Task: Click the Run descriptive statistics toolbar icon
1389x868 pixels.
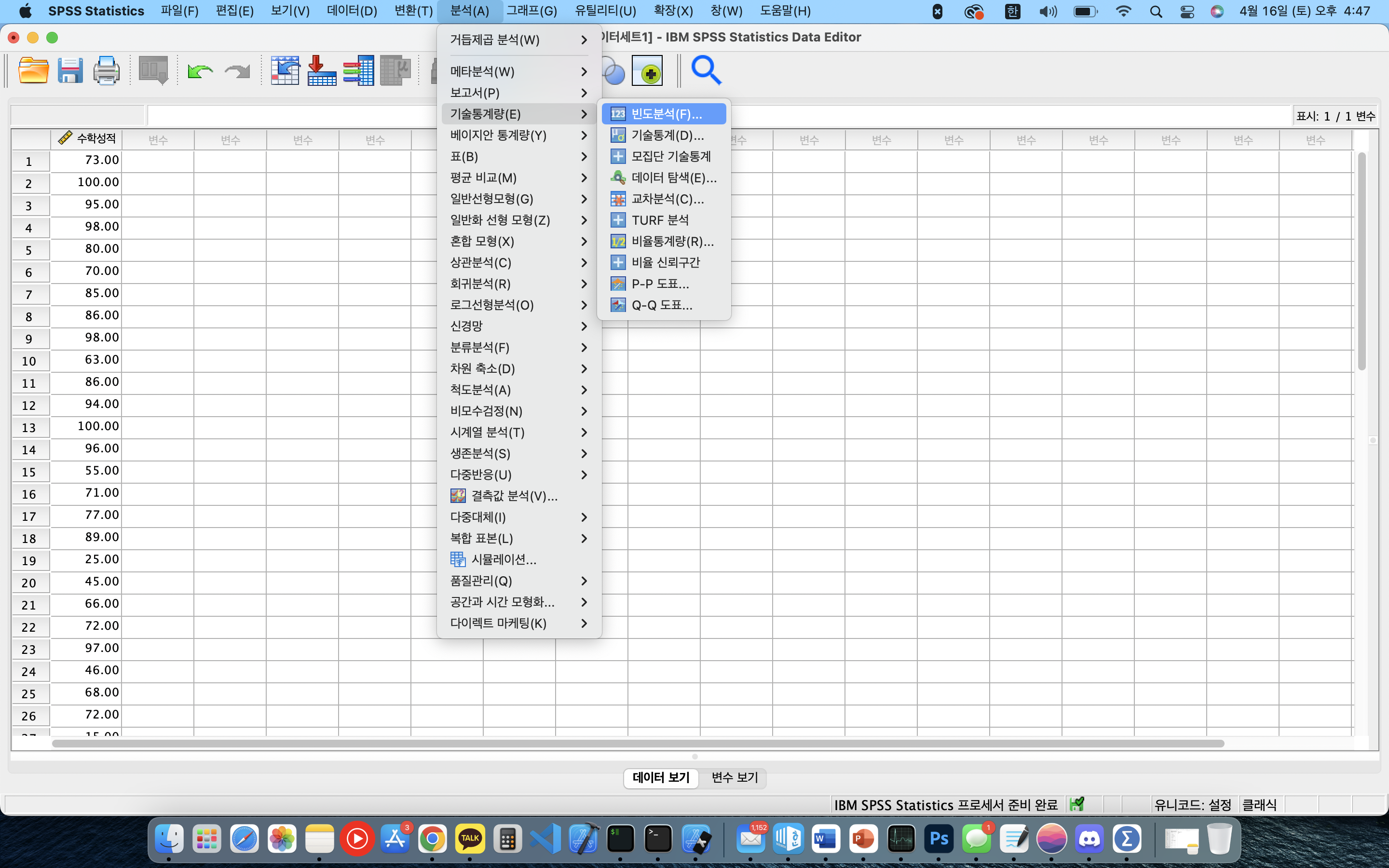Action: [x=395, y=70]
